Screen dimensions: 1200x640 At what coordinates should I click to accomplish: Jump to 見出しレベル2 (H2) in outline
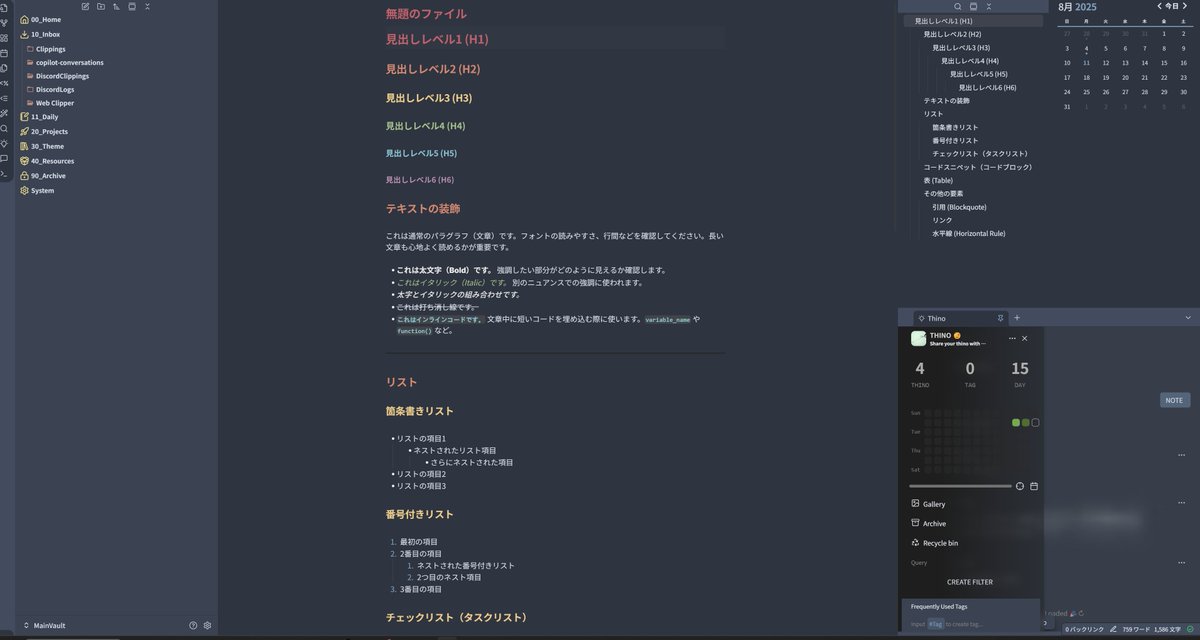tap(952, 34)
